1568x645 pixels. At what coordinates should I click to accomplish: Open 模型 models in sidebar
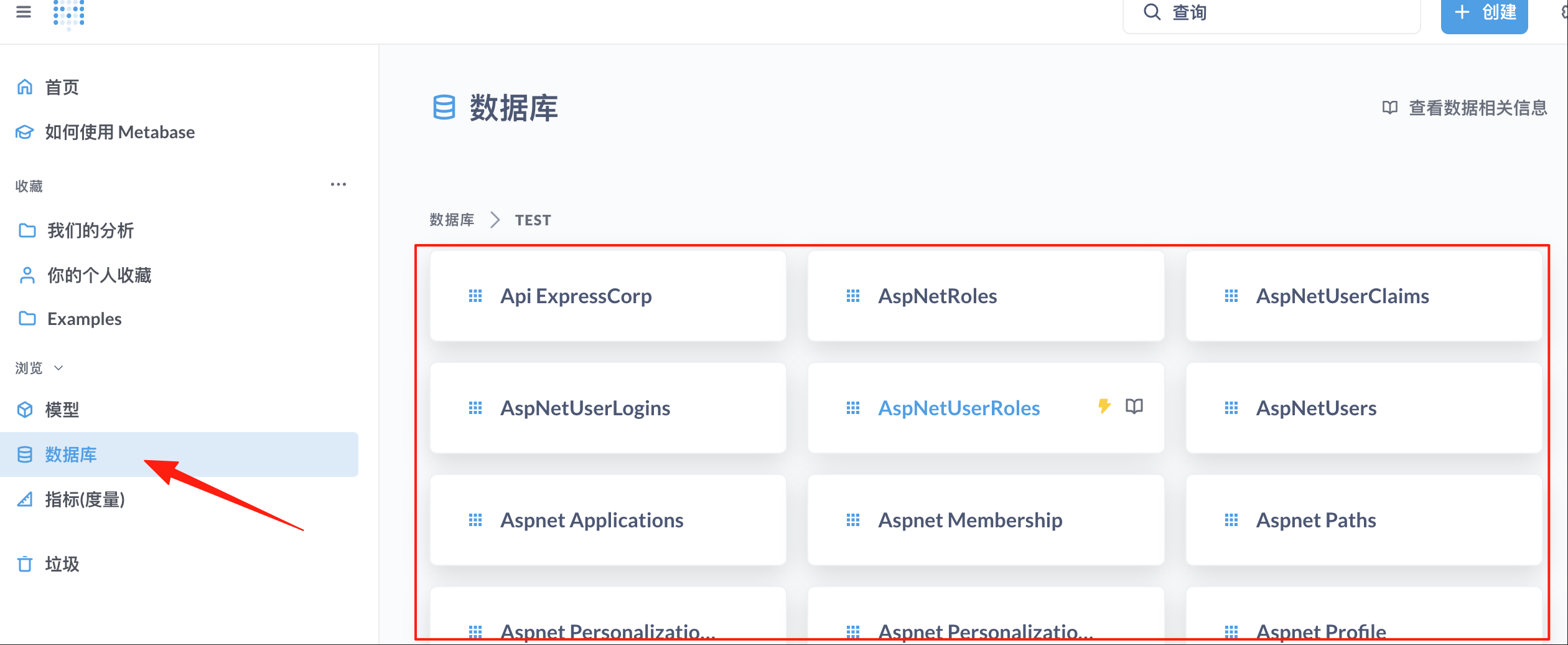click(62, 410)
